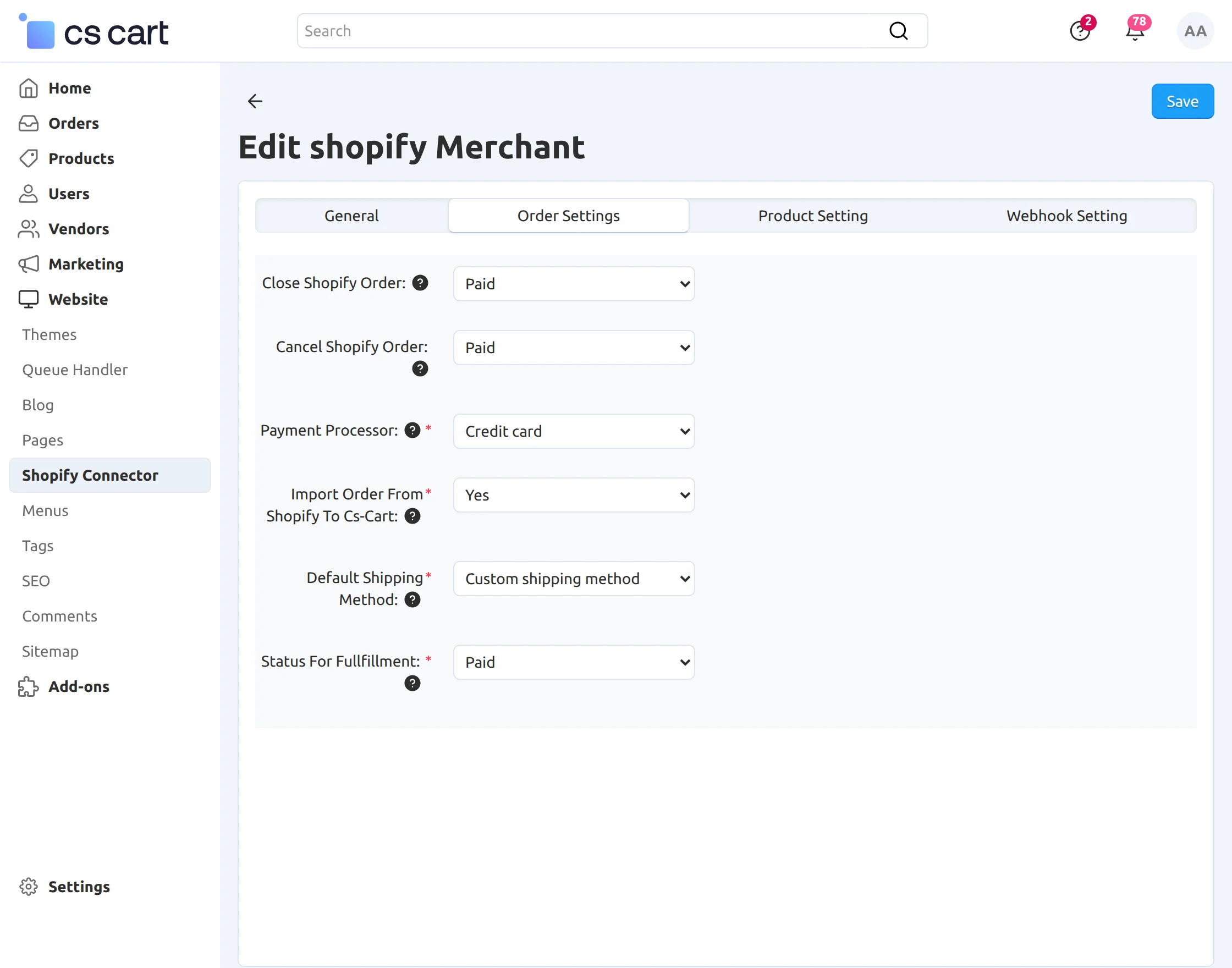Select the Orders inbox icon
This screenshot has width=1232, height=968.
point(29,123)
